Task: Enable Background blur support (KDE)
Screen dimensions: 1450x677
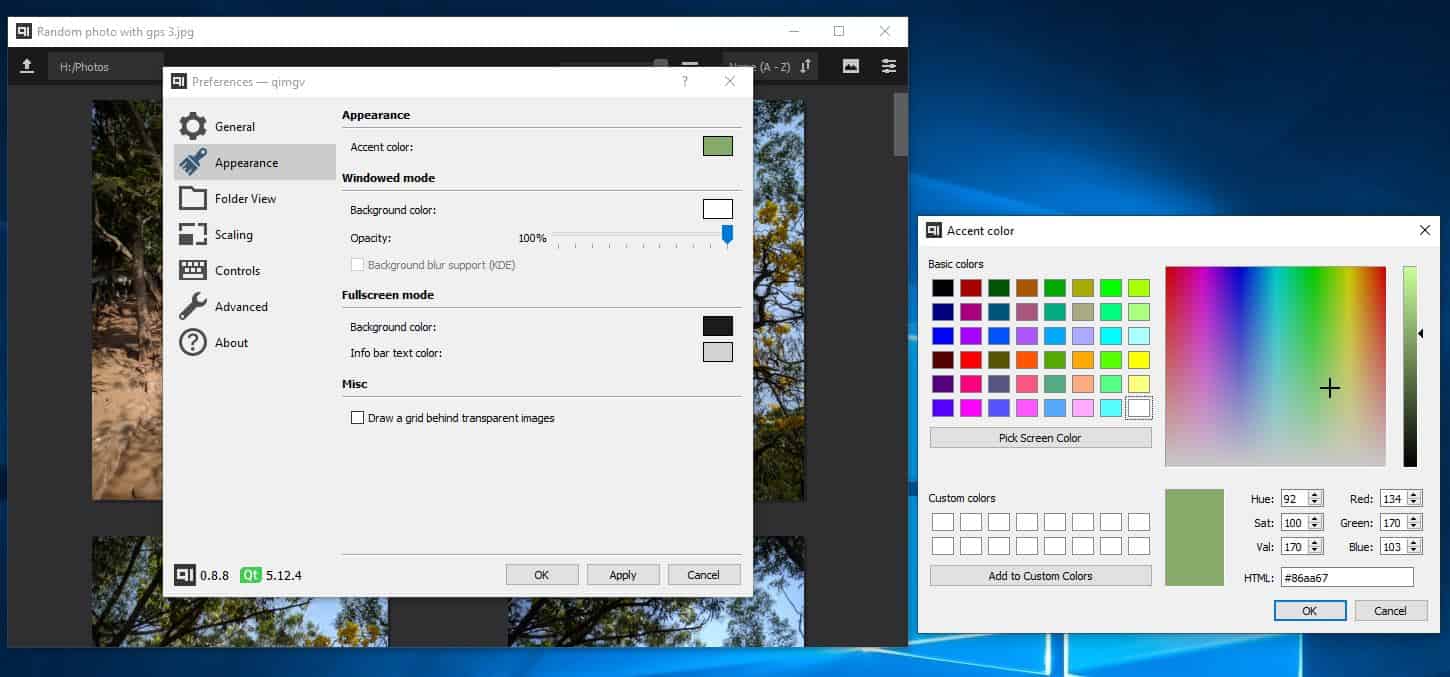Action: tap(357, 265)
